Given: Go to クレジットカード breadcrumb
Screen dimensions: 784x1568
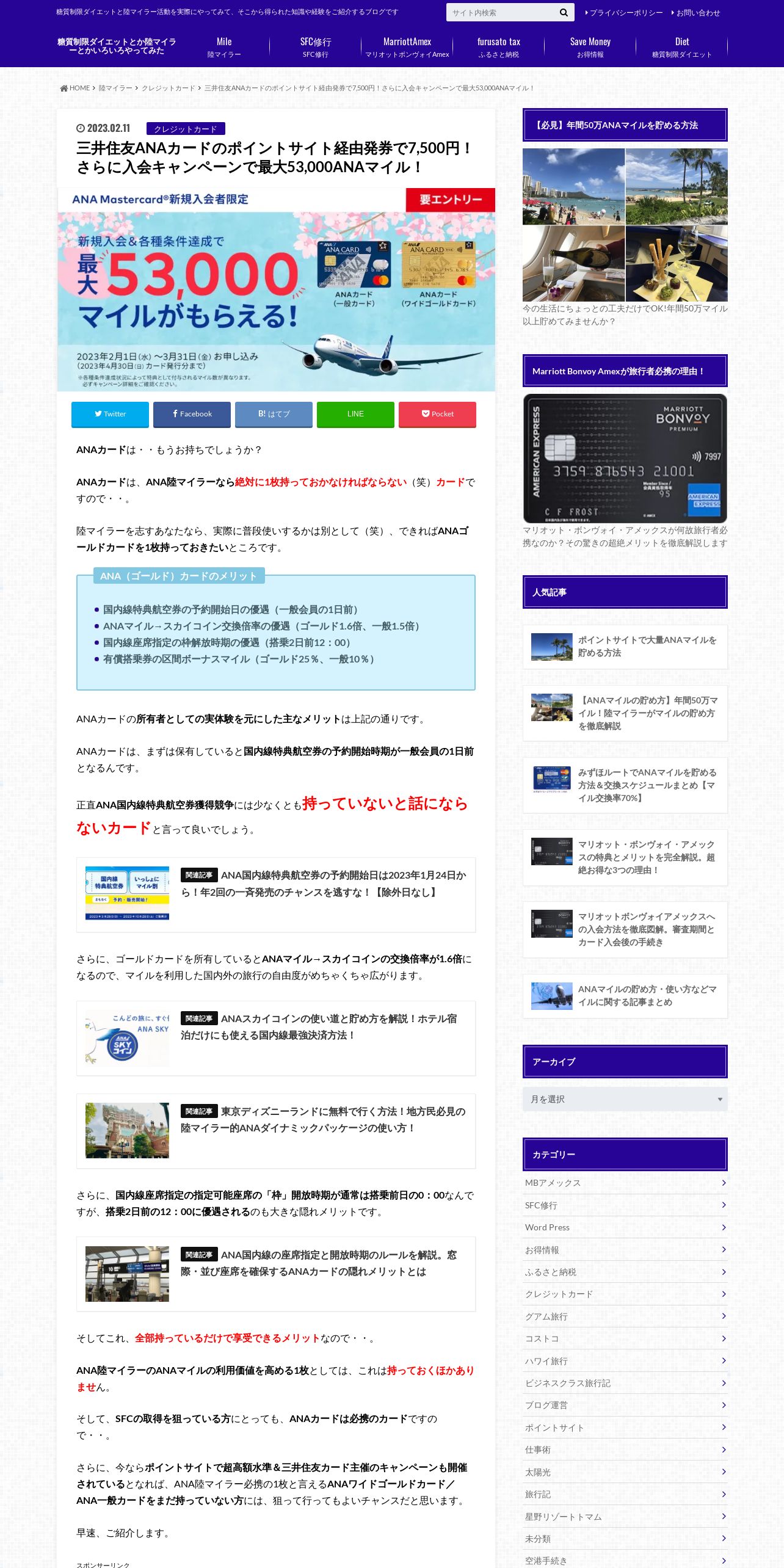Looking at the screenshot, I should pyautogui.click(x=168, y=88).
